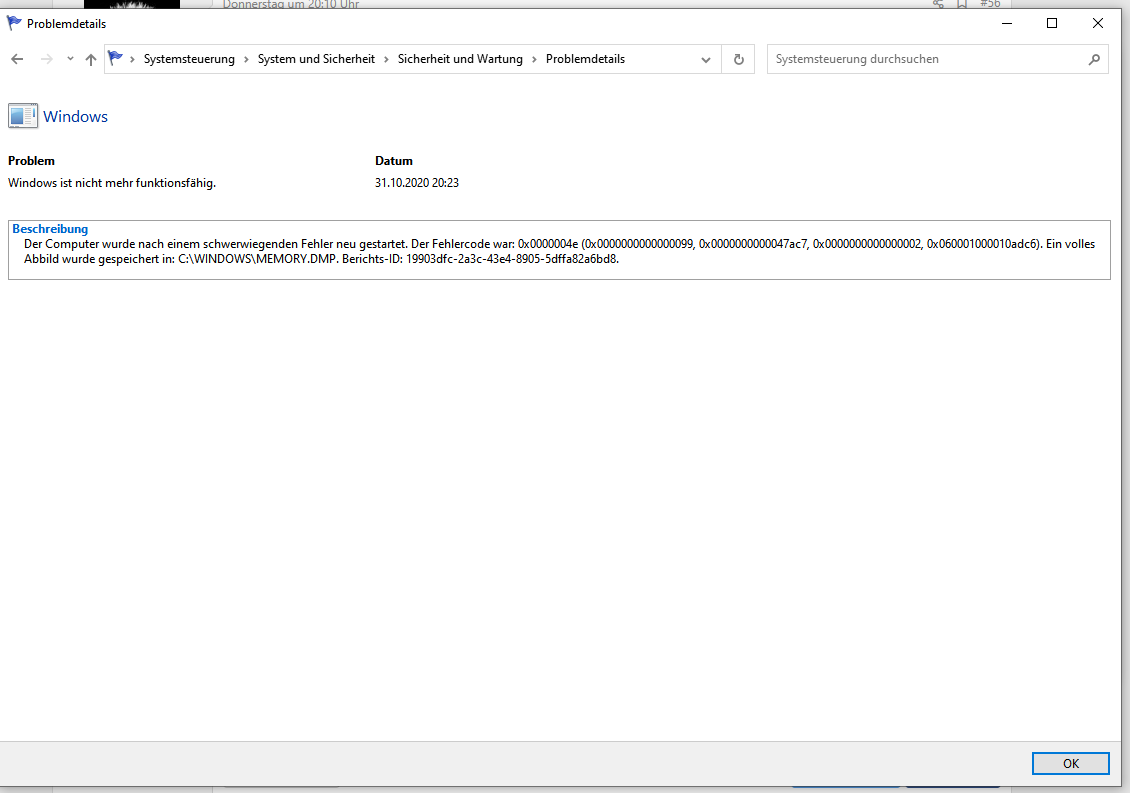Select date value 31.10.2020 20:23
The image size is (1130, 793).
tap(417, 183)
